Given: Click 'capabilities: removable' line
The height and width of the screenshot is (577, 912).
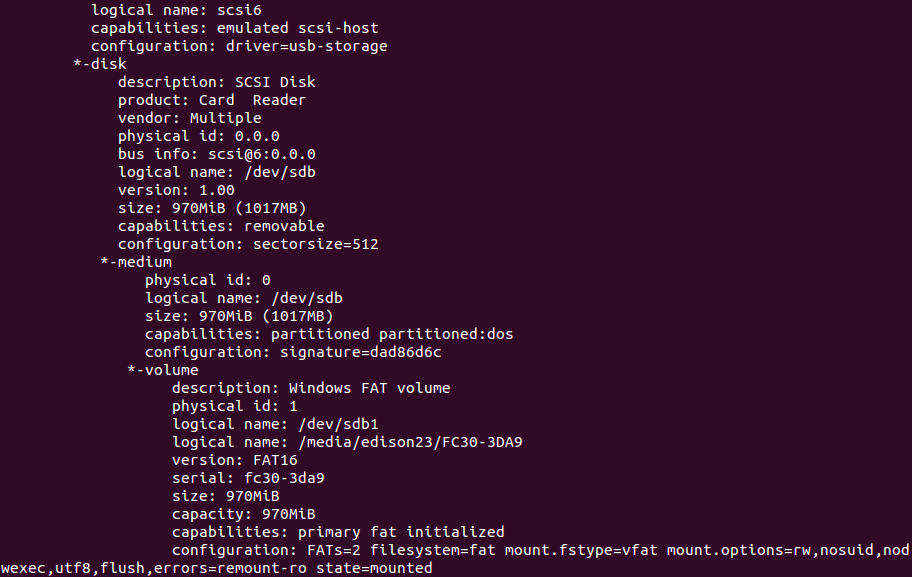Looking at the screenshot, I should (221, 226).
